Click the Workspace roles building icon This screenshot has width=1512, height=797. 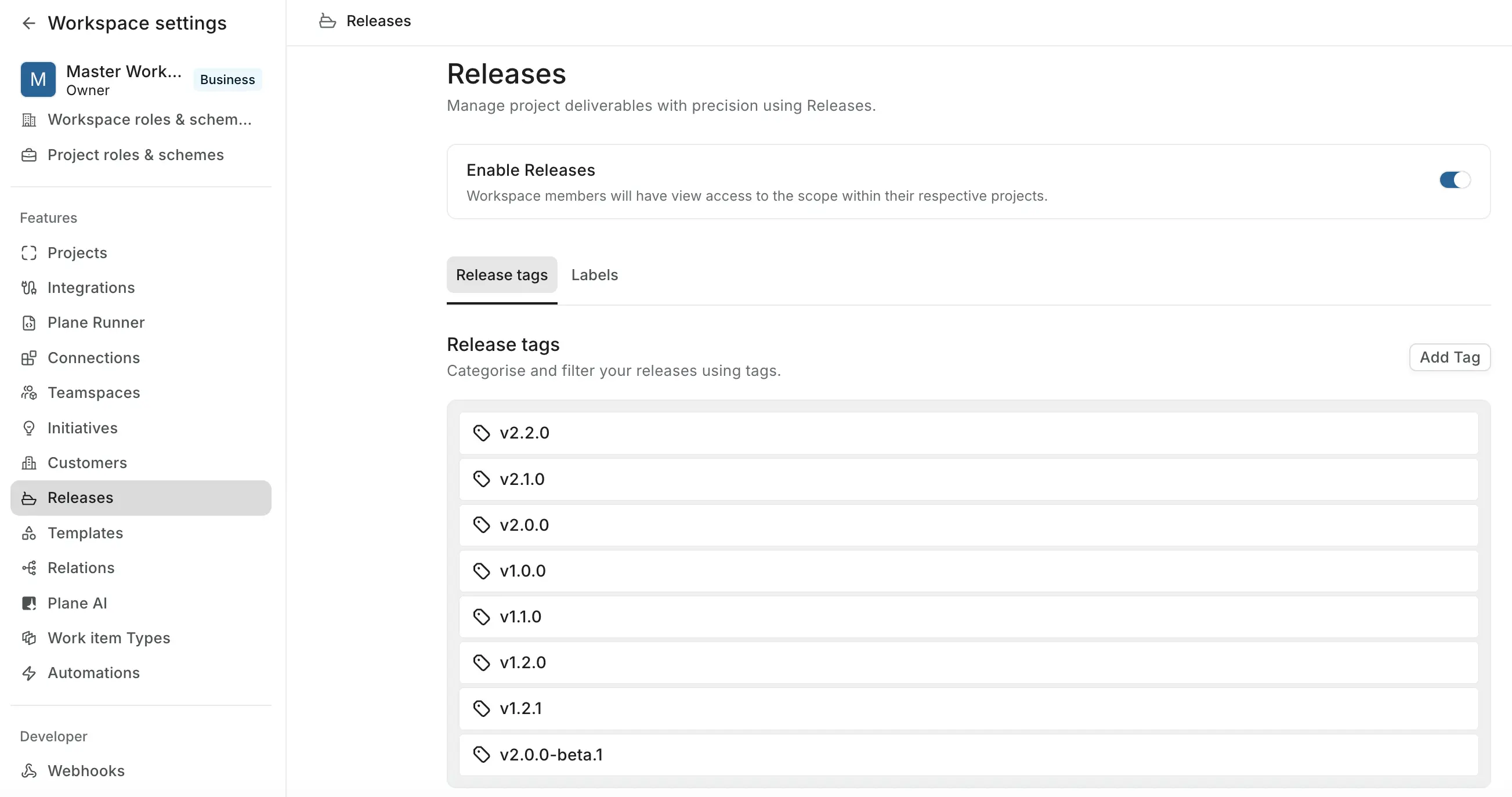[29, 119]
